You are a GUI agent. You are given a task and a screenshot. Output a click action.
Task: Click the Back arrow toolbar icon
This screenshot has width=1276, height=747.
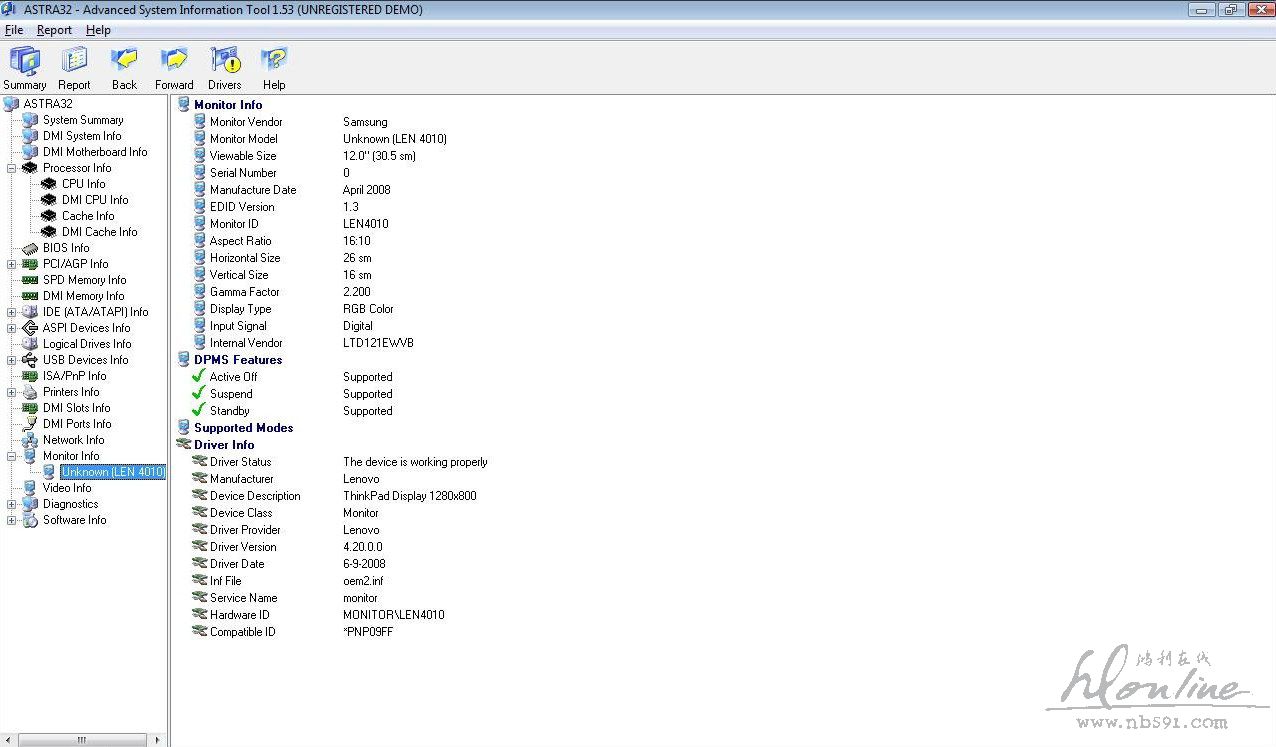(124, 62)
